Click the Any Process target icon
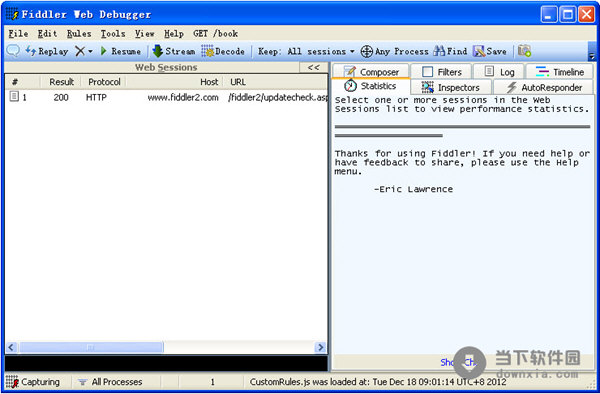600x394 pixels. (x=367, y=51)
